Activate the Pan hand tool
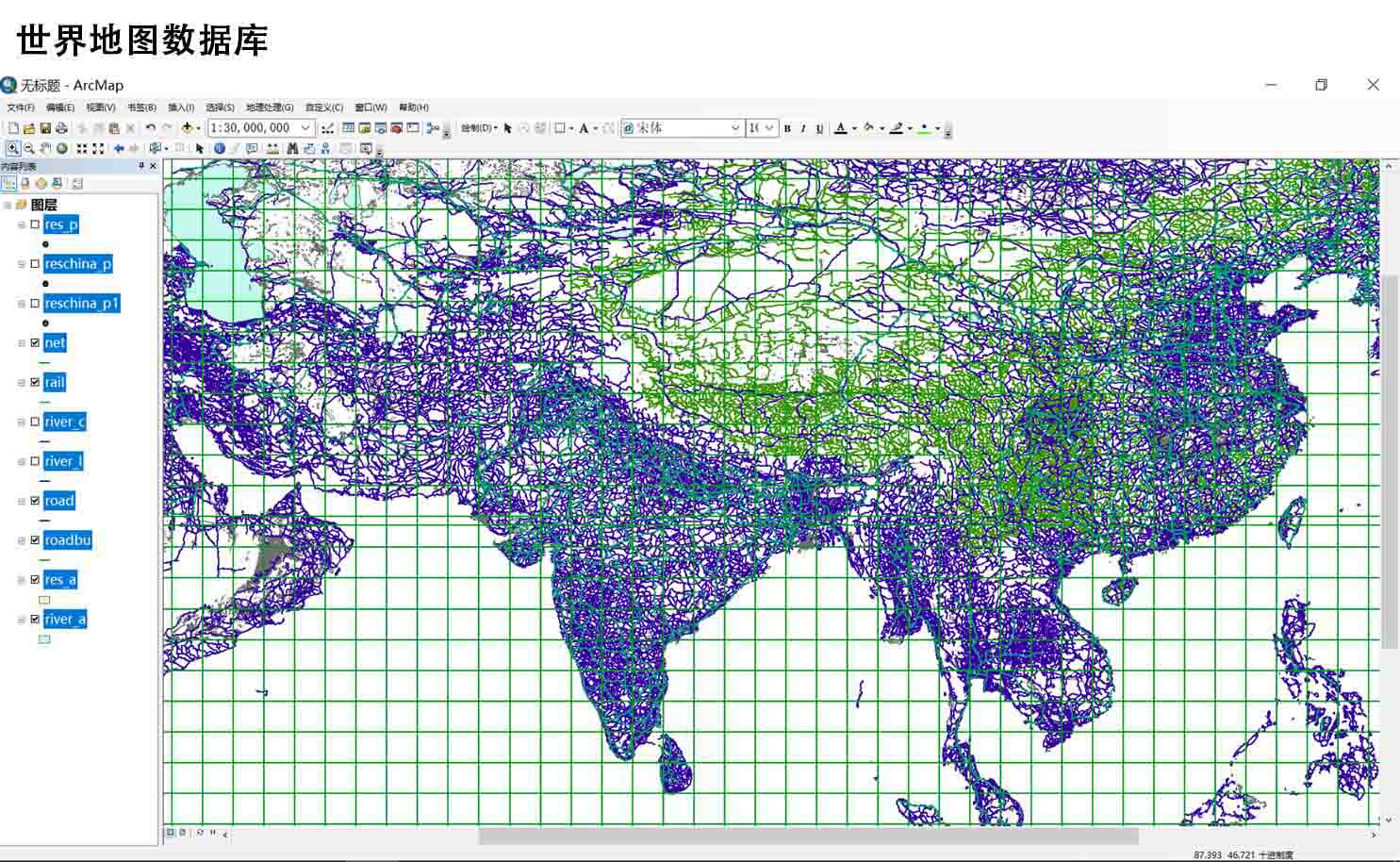The width and height of the screenshot is (1400, 862). [45, 148]
